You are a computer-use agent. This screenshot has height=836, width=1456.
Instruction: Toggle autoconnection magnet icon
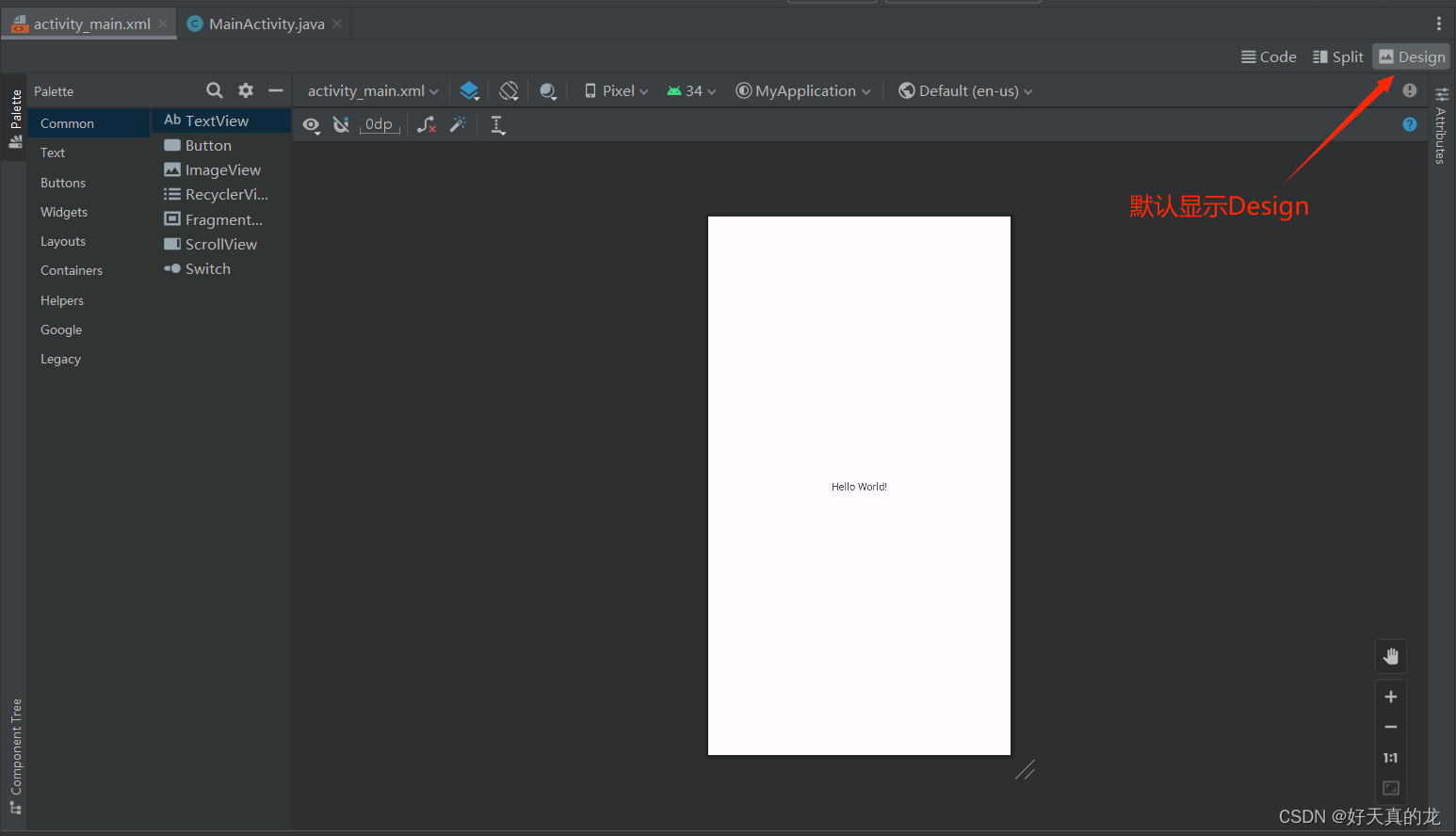tap(341, 124)
